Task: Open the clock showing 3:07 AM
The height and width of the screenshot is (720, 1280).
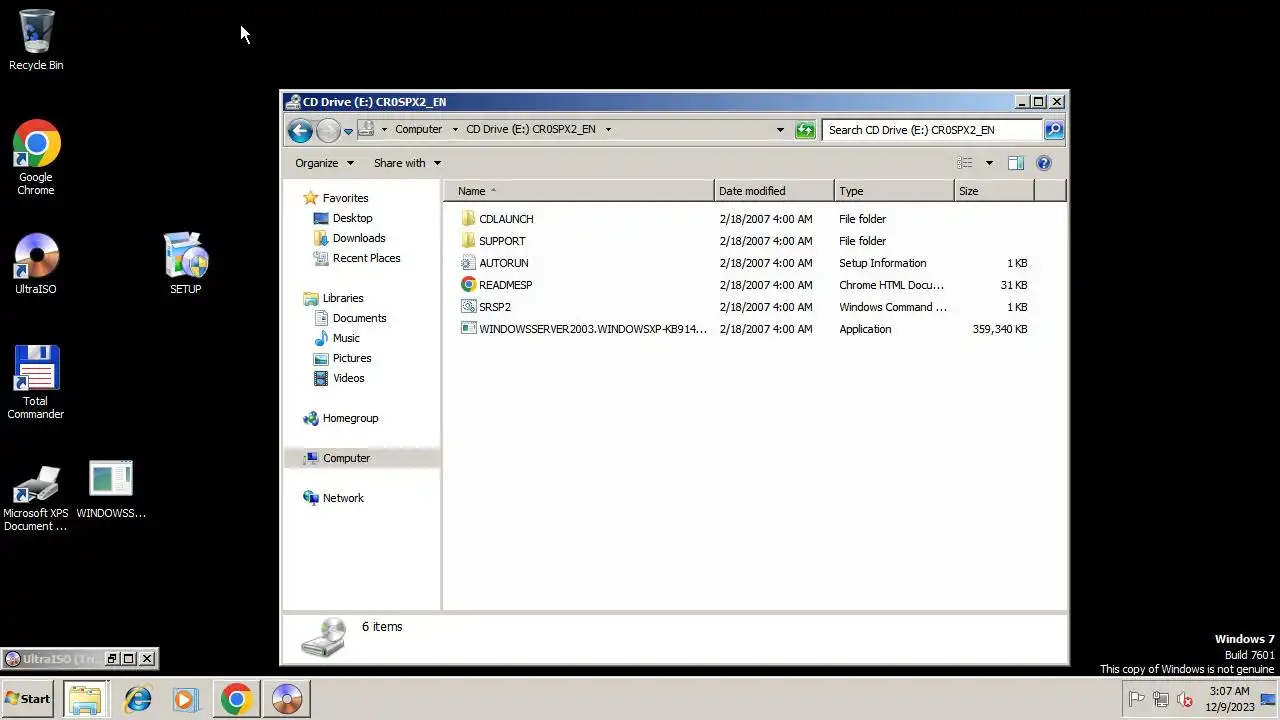Action: pyautogui.click(x=1229, y=699)
